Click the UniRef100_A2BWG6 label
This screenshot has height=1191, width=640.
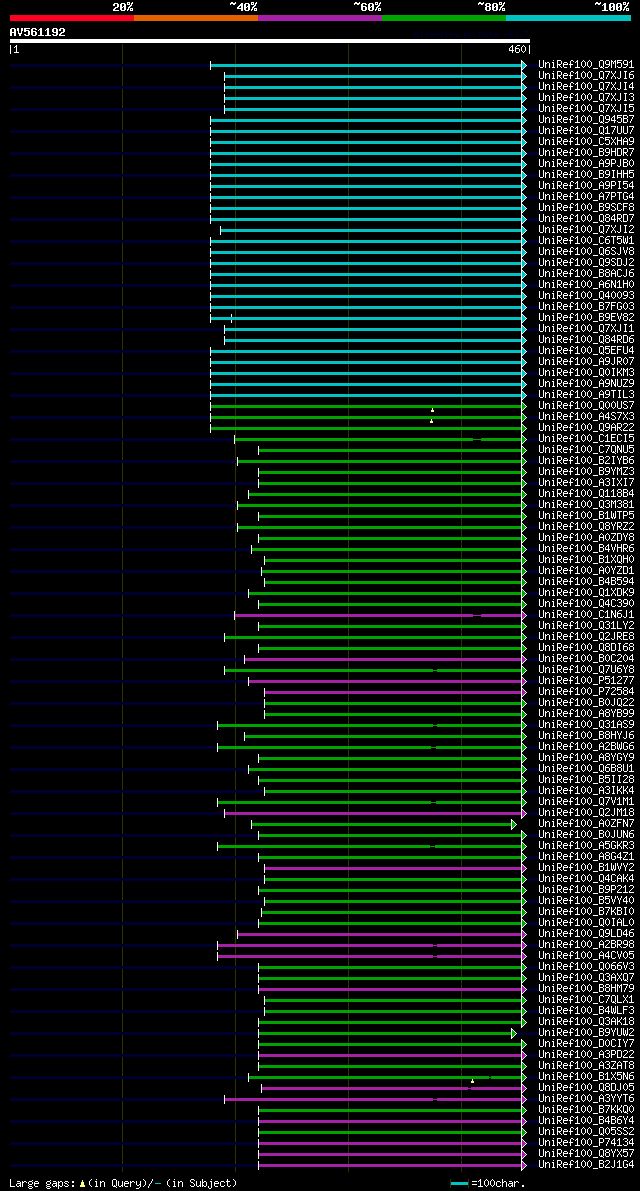[586, 747]
